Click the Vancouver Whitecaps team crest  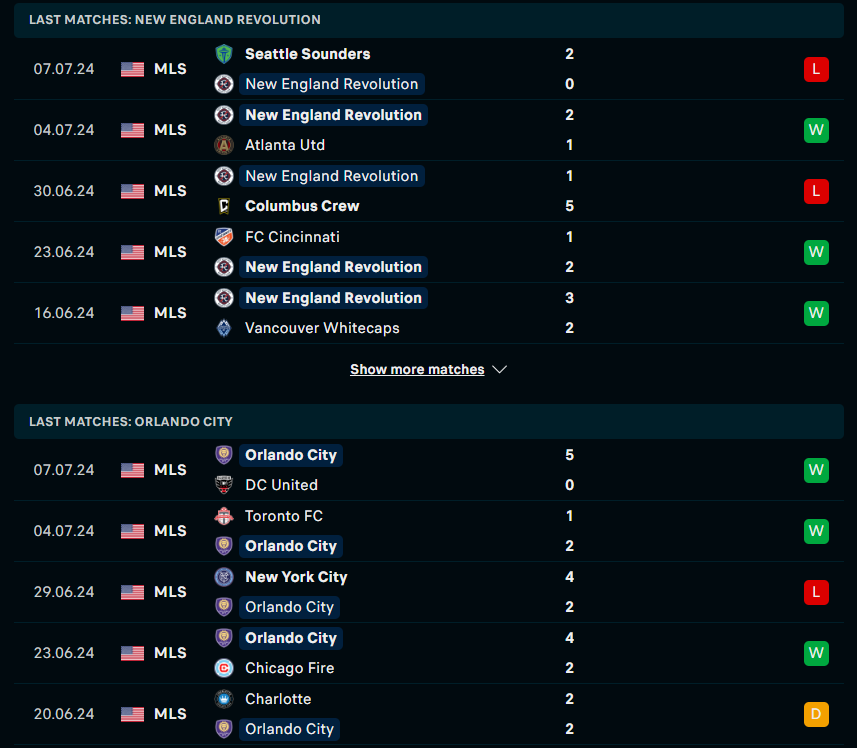pyautogui.click(x=224, y=328)
